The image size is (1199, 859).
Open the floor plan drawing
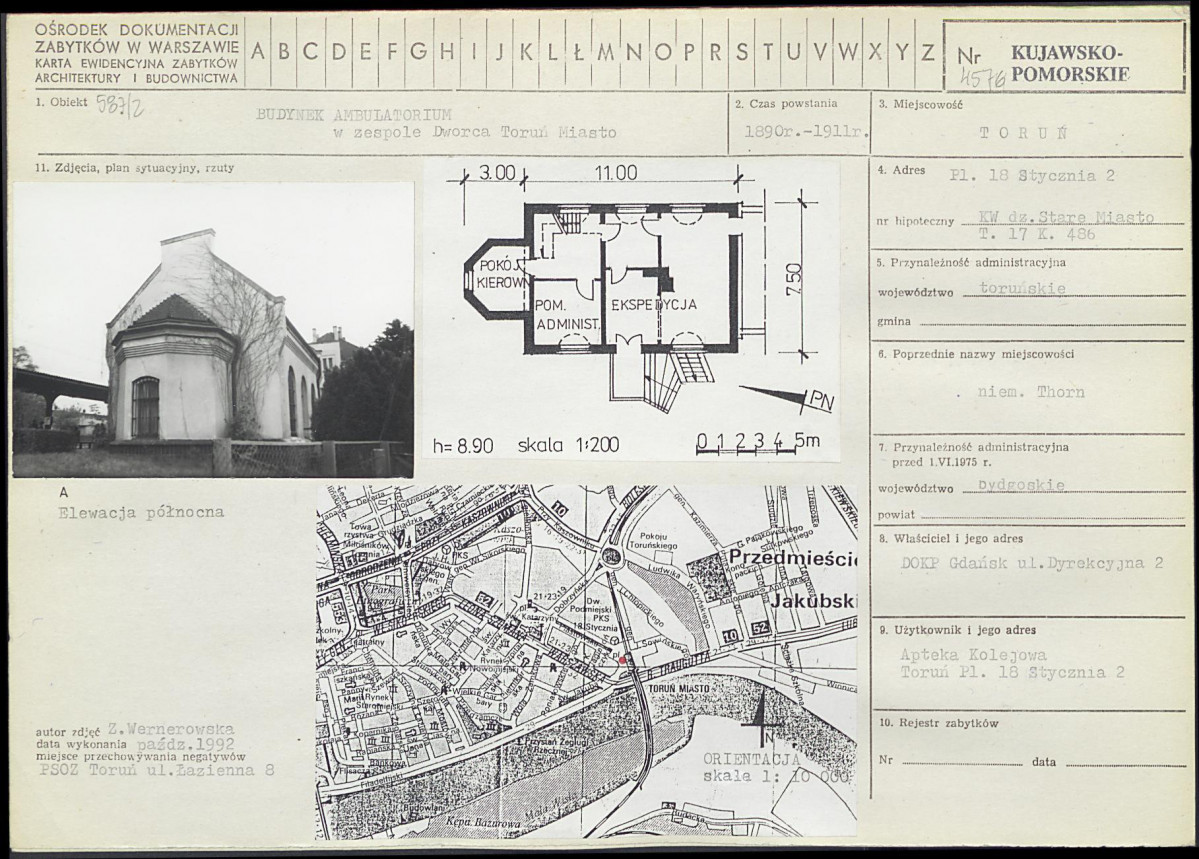(x=630, y=311)
